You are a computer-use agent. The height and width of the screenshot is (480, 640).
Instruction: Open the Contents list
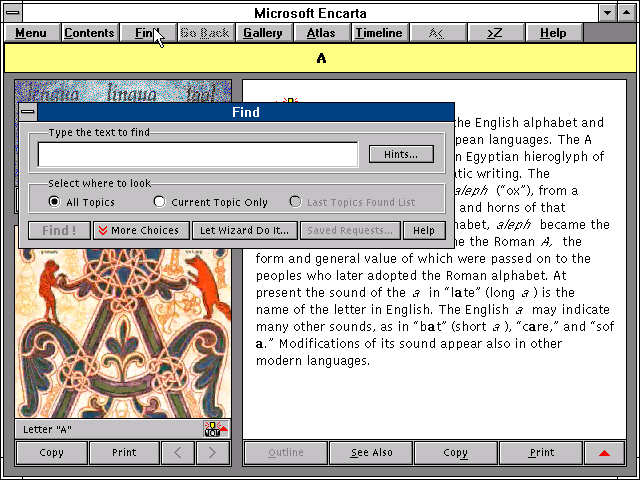click(89, 33)
